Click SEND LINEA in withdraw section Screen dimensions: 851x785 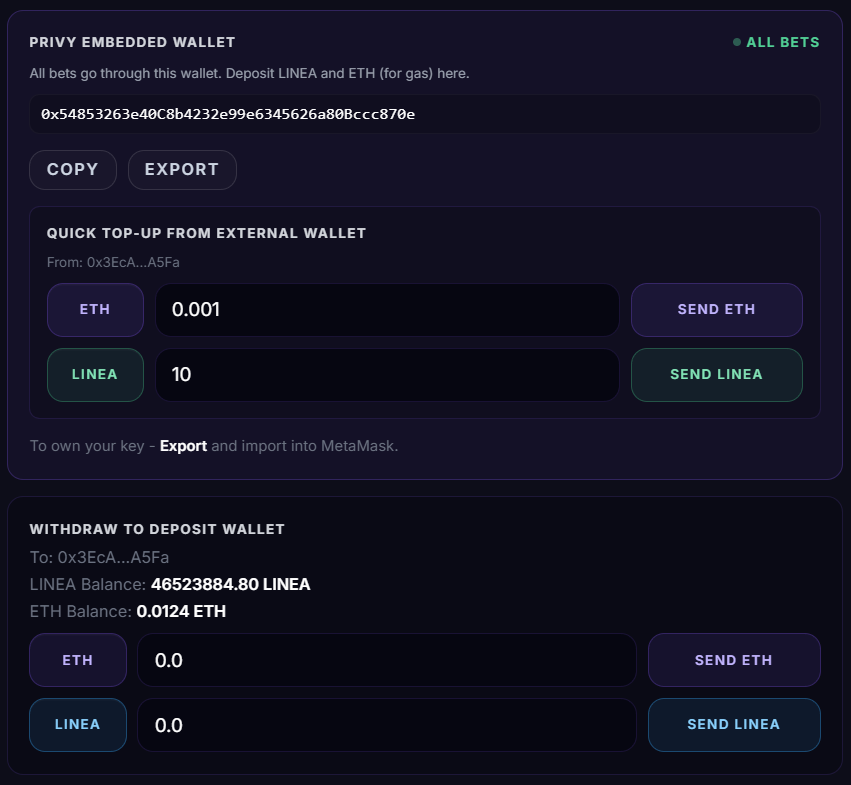(x=734, y=725)
